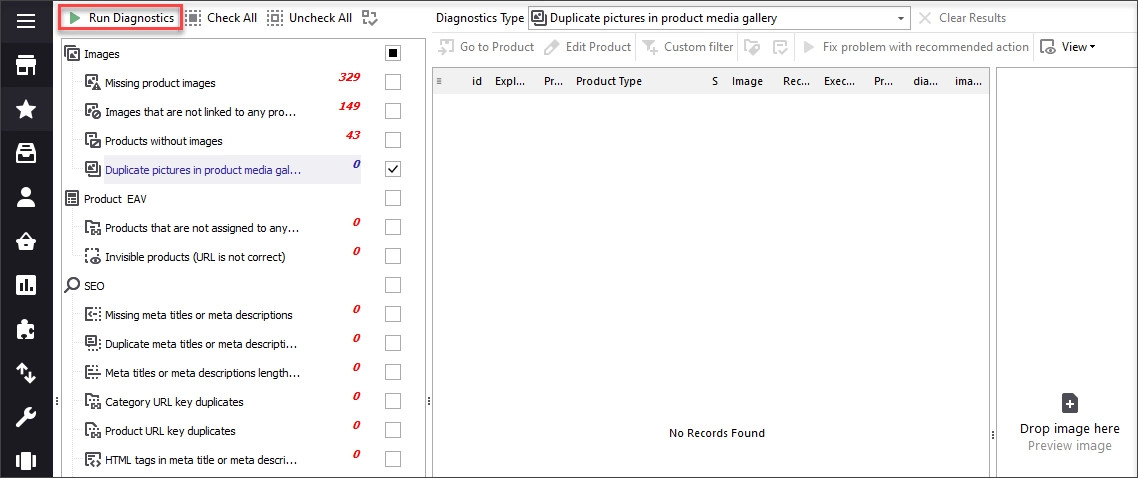The width and height of the screenshot is (1138, 478).
Task: Click the Missing product images row icon
Action: tap(92, 82)
